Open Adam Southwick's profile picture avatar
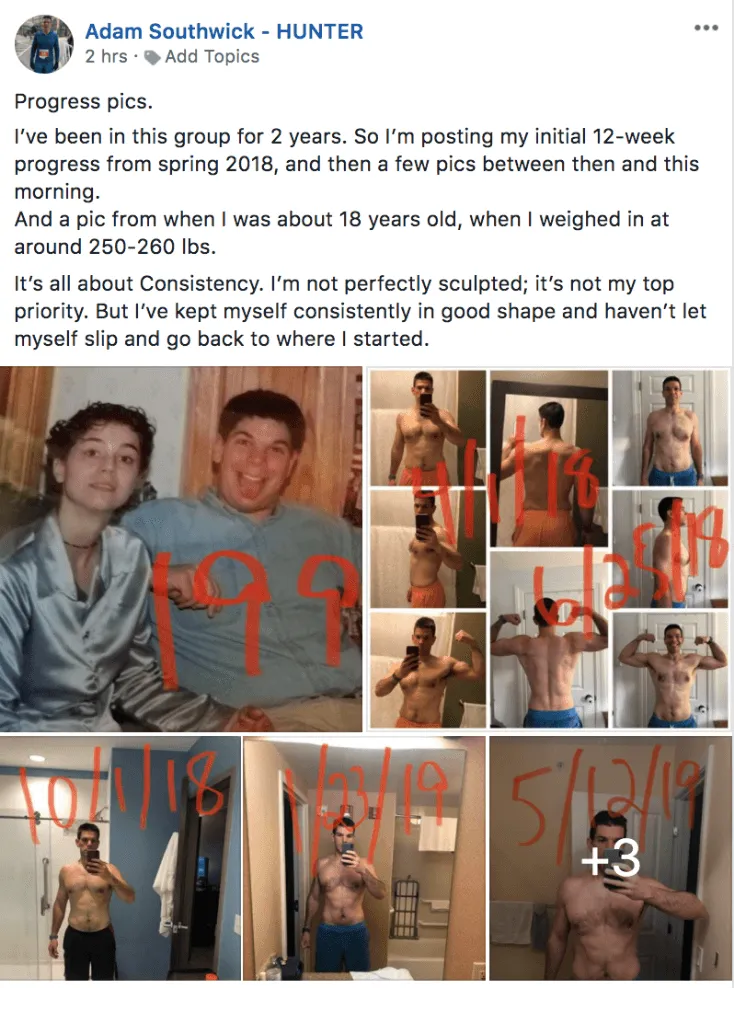This screenshot has height=1011, width=734. (x=44, y=44)
